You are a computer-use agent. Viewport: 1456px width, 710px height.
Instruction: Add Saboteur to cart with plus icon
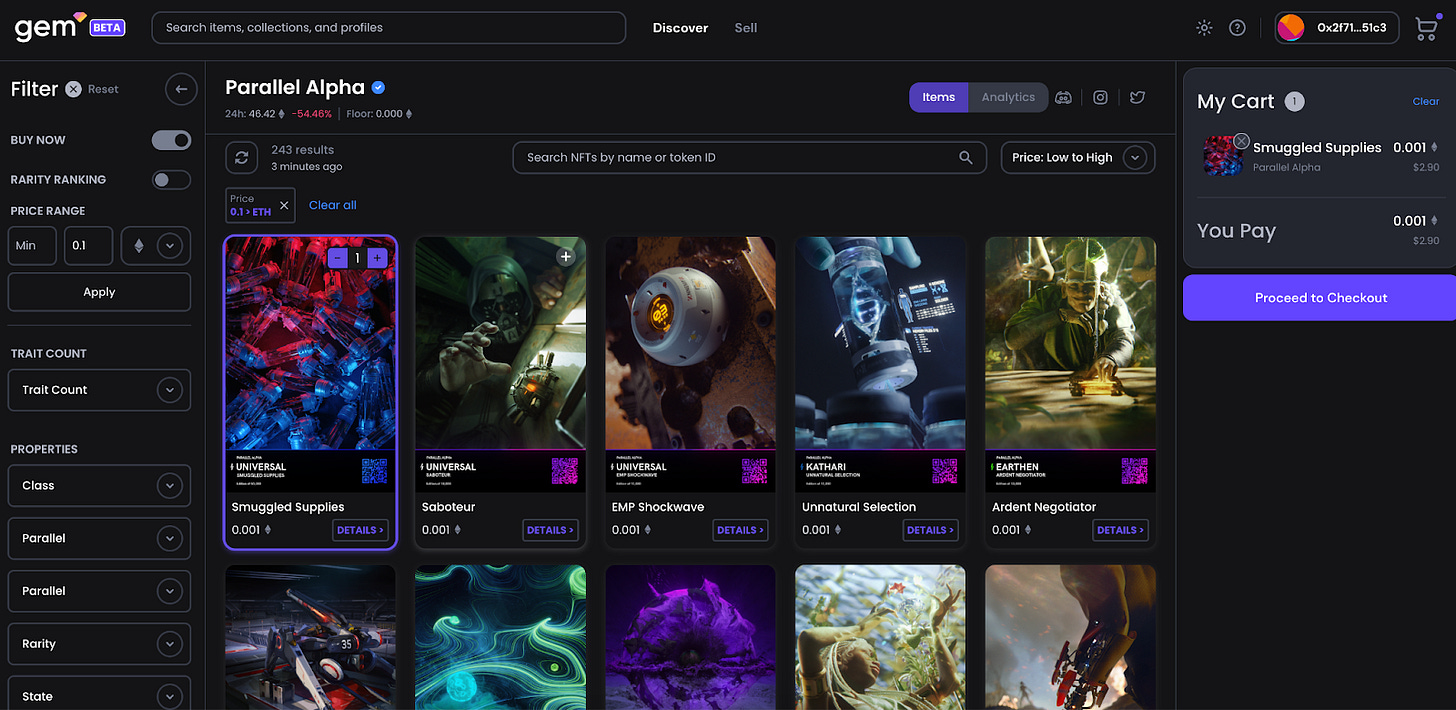[x=566, y=257]
